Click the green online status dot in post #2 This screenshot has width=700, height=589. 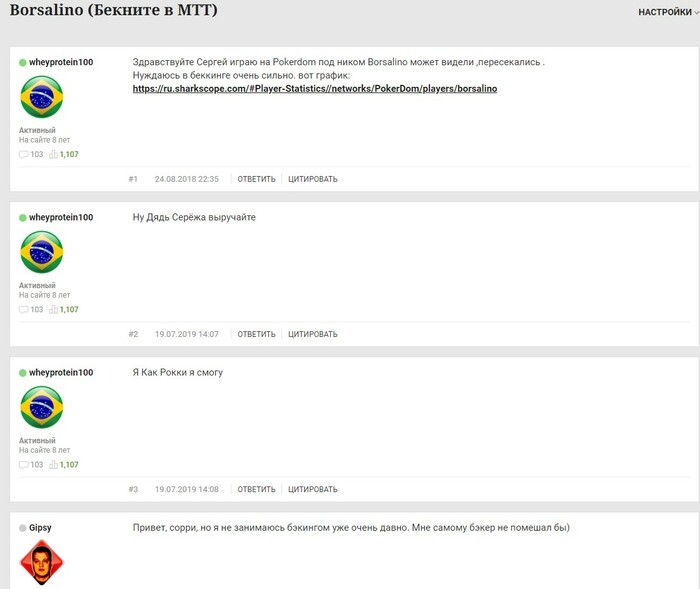click(23, 217)
